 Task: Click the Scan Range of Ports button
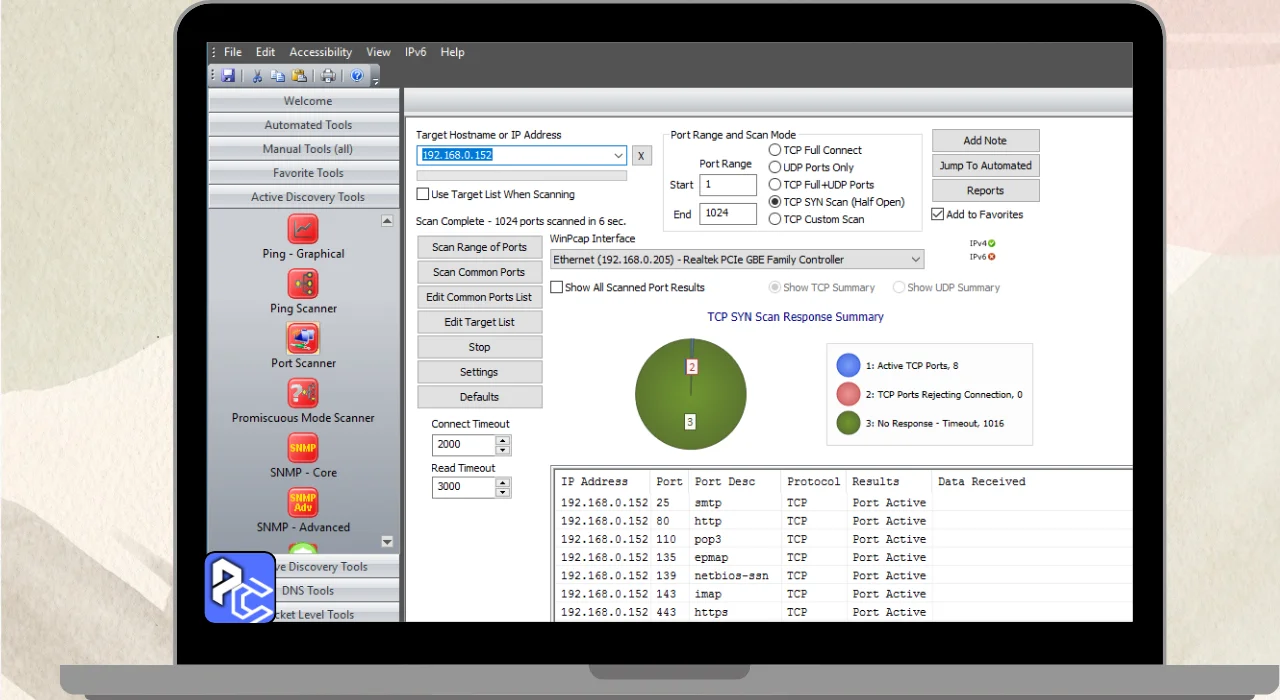pos(479,247)
